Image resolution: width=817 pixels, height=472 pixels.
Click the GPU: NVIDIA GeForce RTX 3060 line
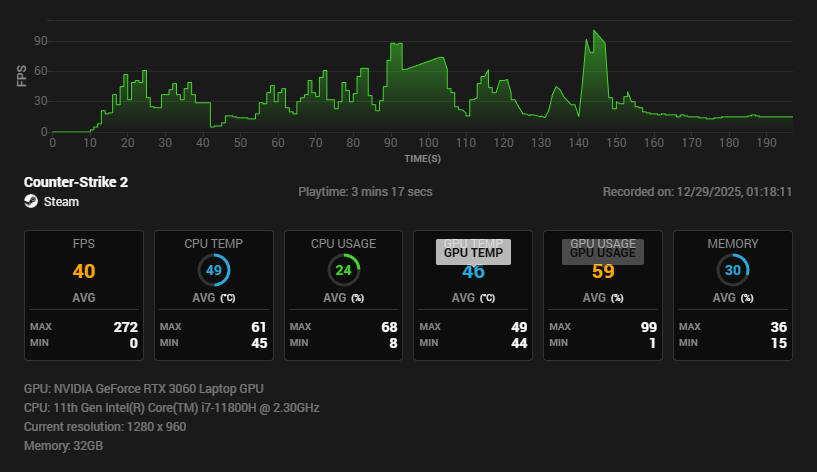[x=143, y=389]
